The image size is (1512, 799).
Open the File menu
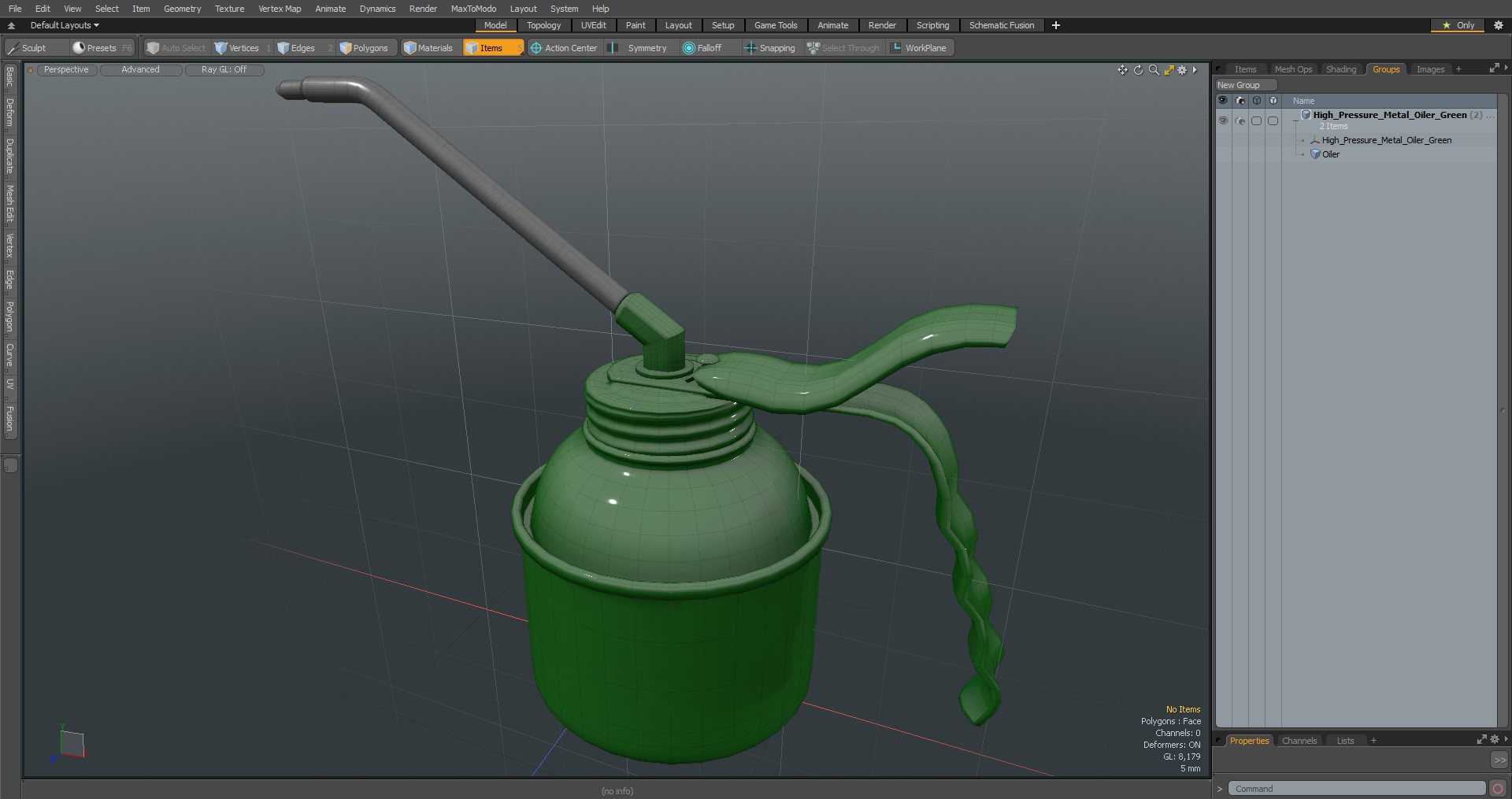15,9
